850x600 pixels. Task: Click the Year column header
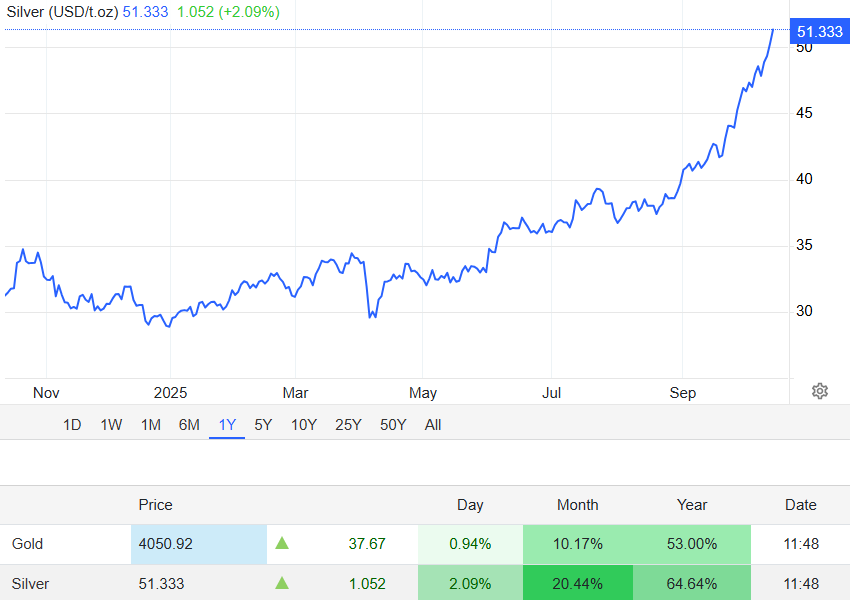pos(692,505)
